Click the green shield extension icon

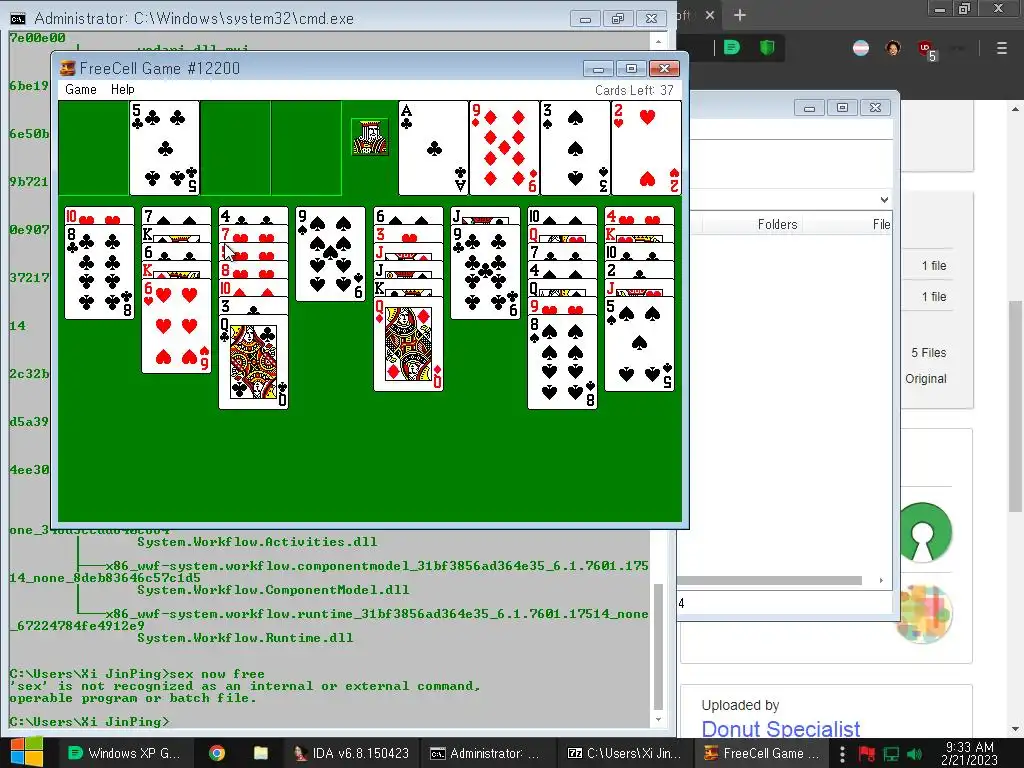(767, 48)
